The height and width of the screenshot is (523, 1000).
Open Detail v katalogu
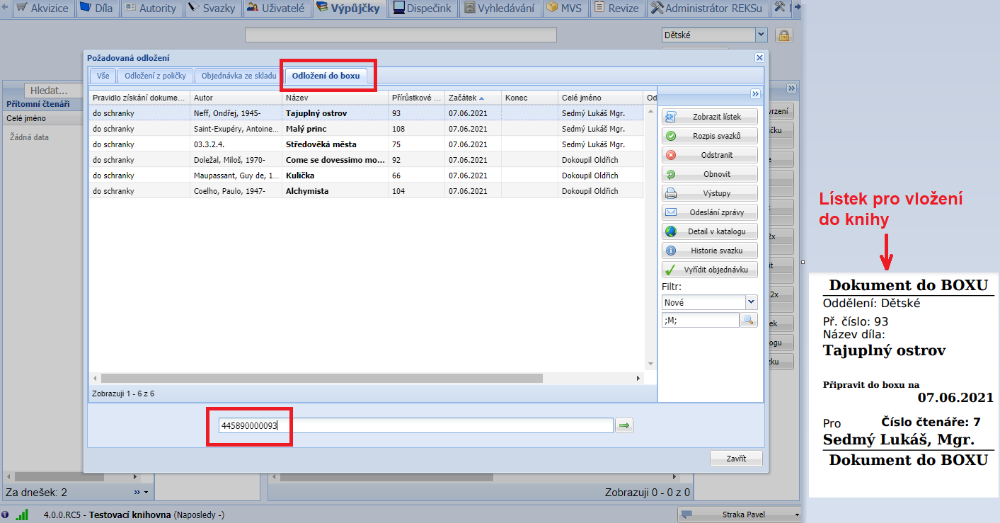(710, 231)
